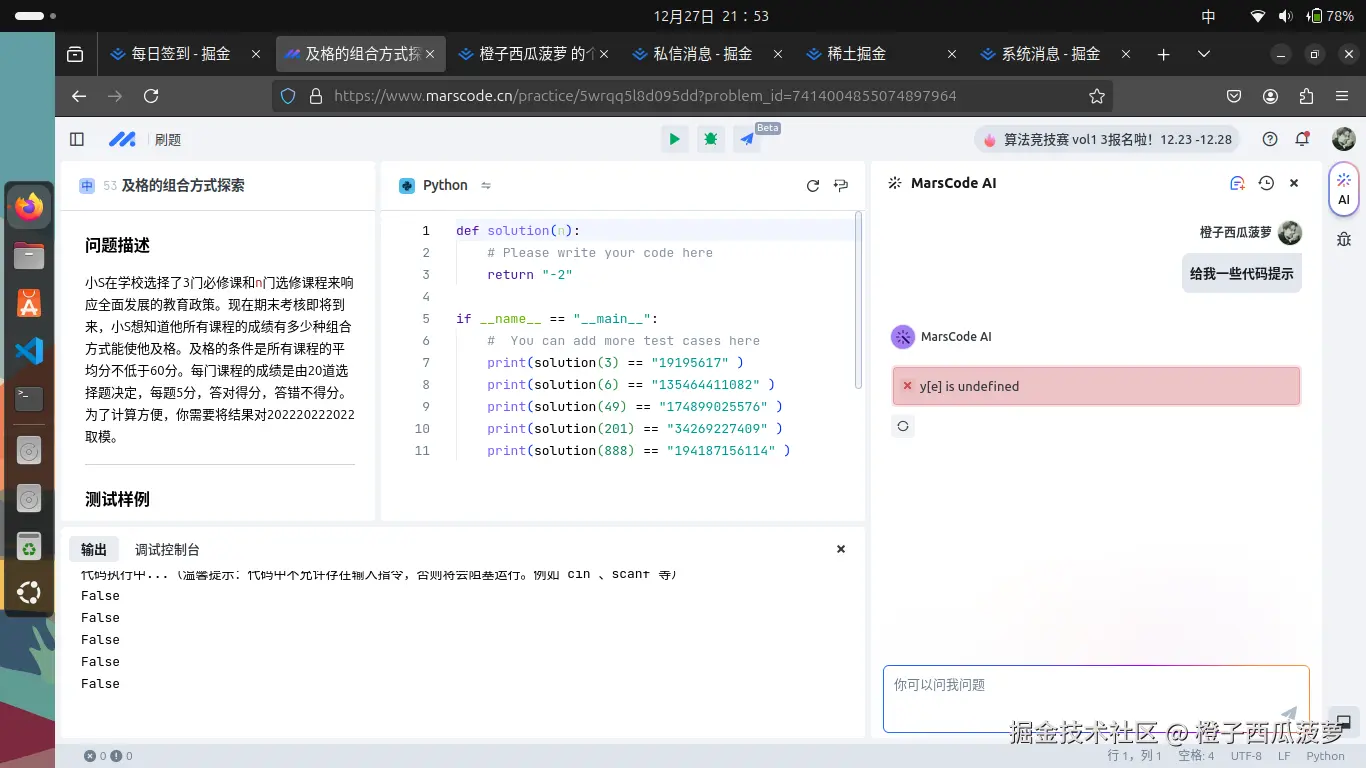The image size is (1366, 768).
Task: Run the code with the green play icon
Action: (x=674, y=139)
